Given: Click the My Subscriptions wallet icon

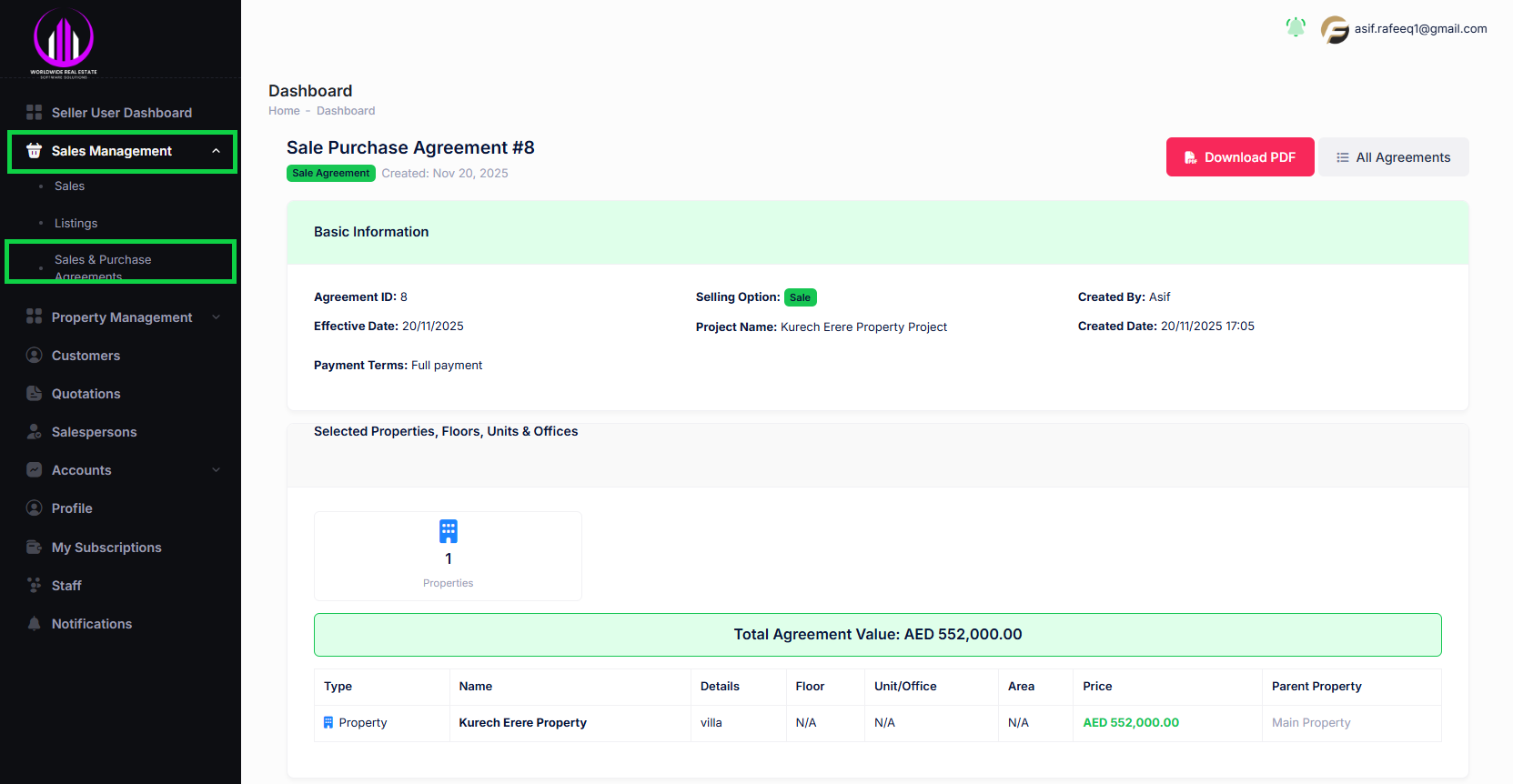Looking at the screenshot, I should point(35,547).
